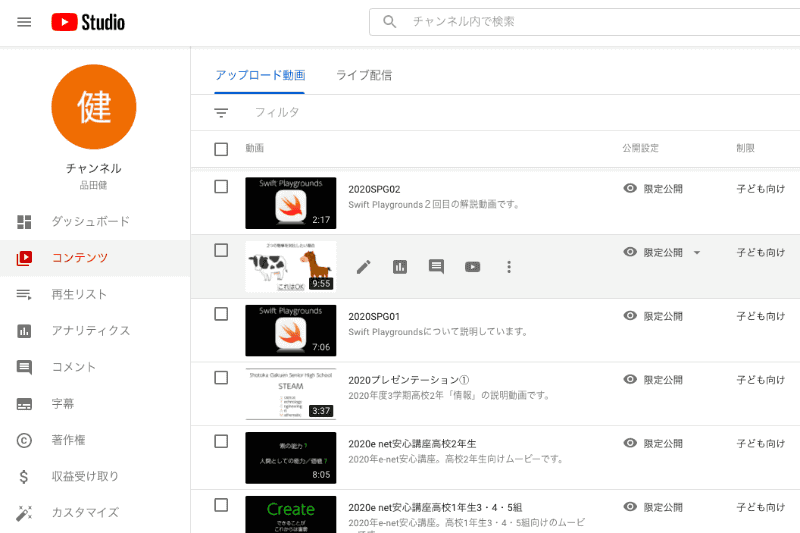Click the コンテンツ video library icon

point(24,258)
